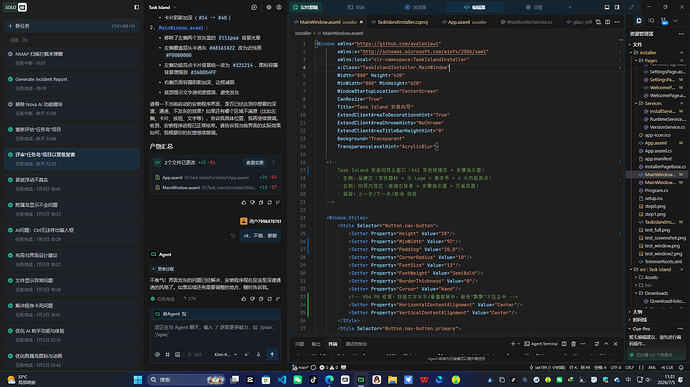Click Windows Start button

click(x=138, y=380)
